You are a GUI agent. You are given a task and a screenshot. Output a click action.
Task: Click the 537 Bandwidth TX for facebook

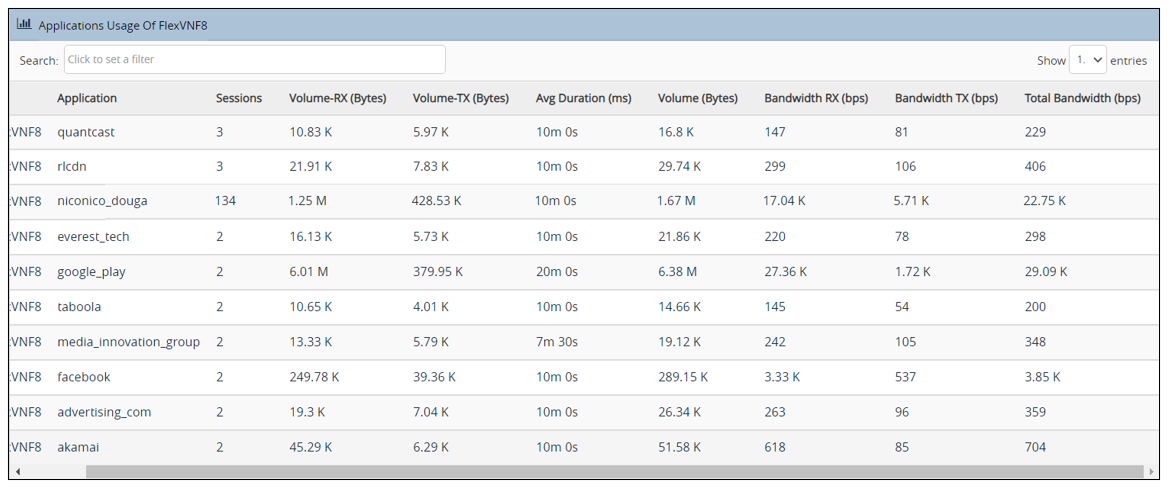point(905,377)
